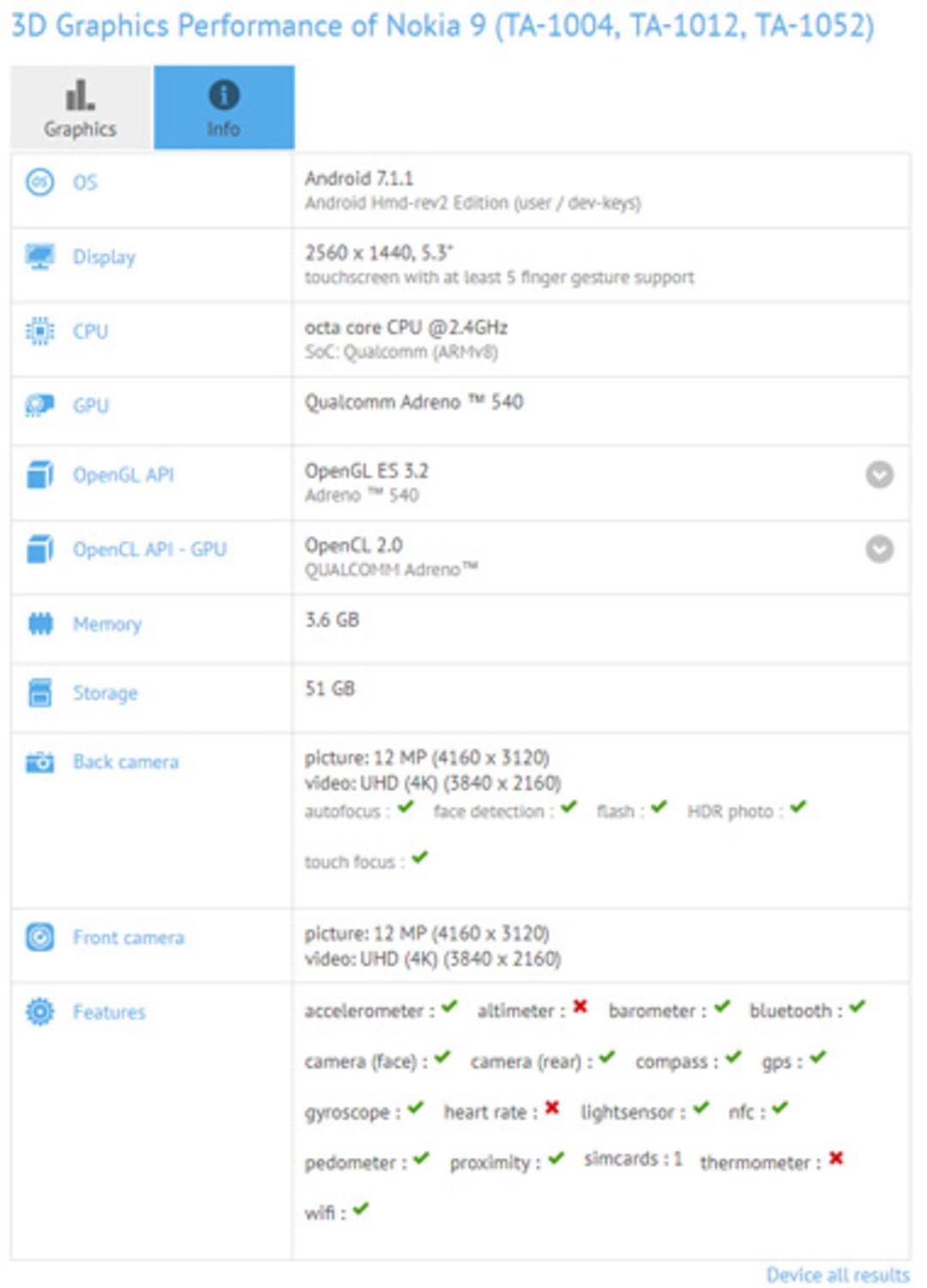Click the OpenCL API - GPU label
Image resolution: width=927 pixels, height=1288 pixels.
point(149,549)
